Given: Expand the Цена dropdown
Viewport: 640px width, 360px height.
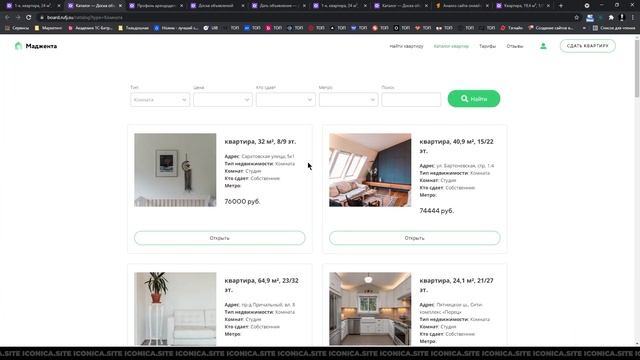Looking at the screenshot, I should (x=223, y=100).
